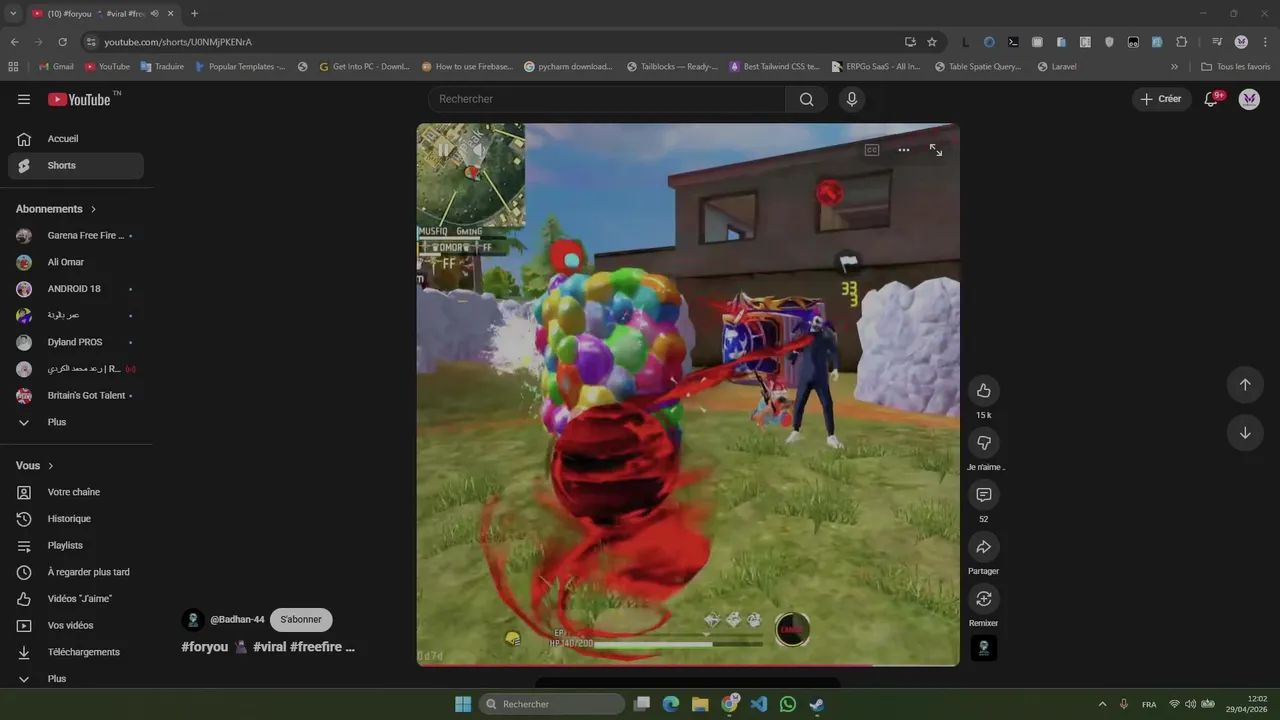1280x720 pixels.
Task: Open the Chrome three-dot menu
Action: pos(1265,42)
